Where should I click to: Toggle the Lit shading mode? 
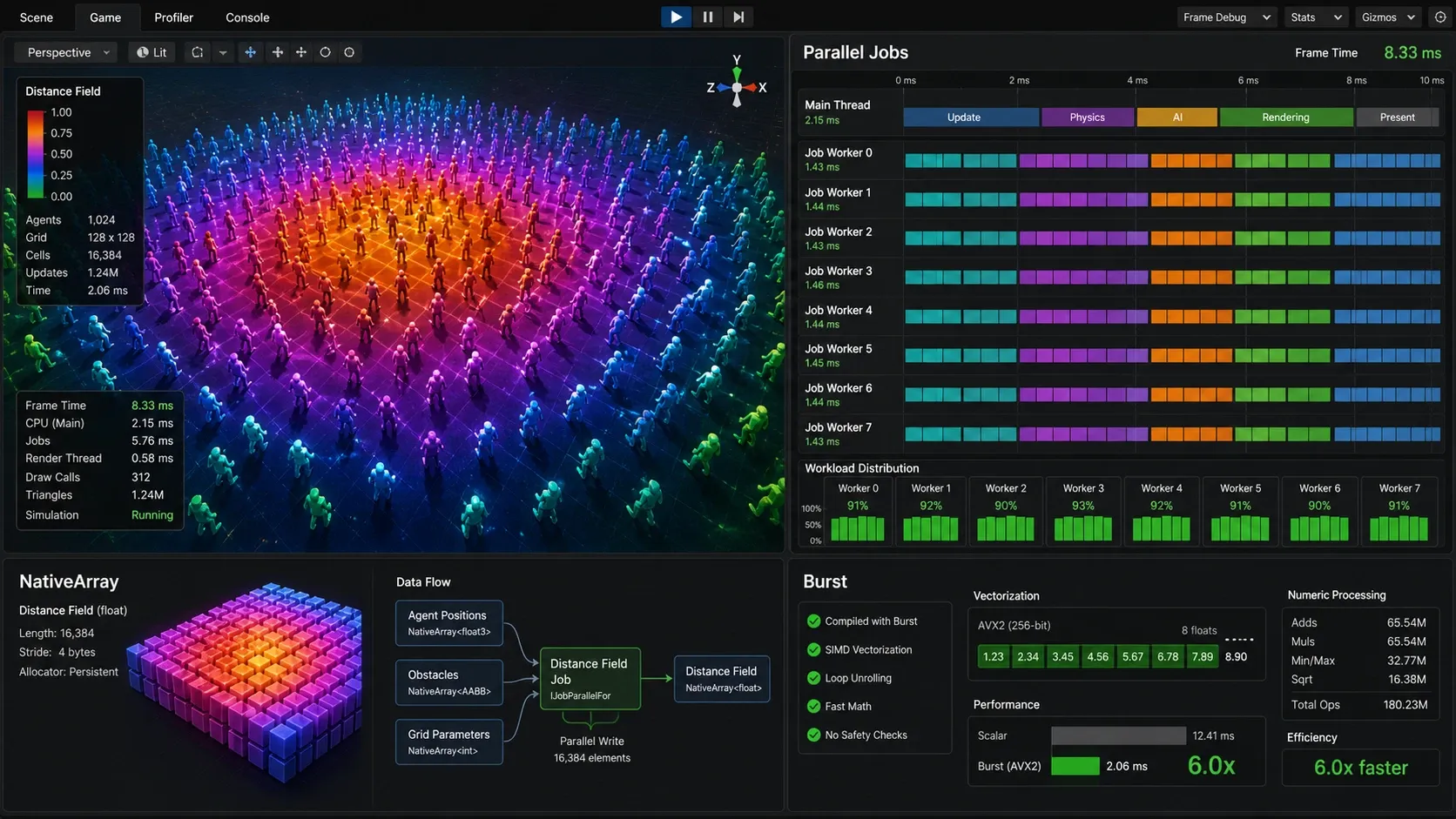point(152,52)
